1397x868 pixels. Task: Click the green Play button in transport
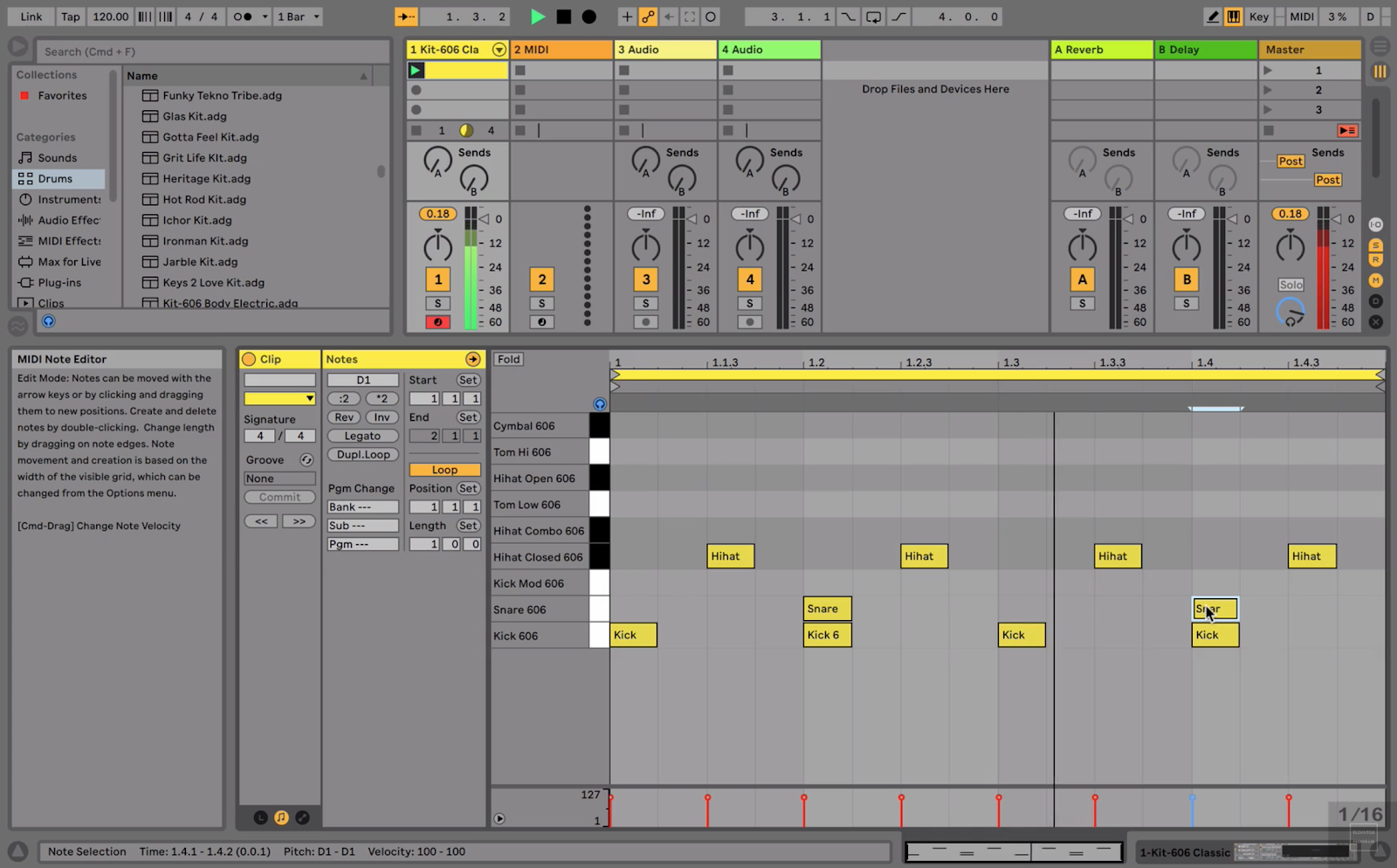point(538,17)
